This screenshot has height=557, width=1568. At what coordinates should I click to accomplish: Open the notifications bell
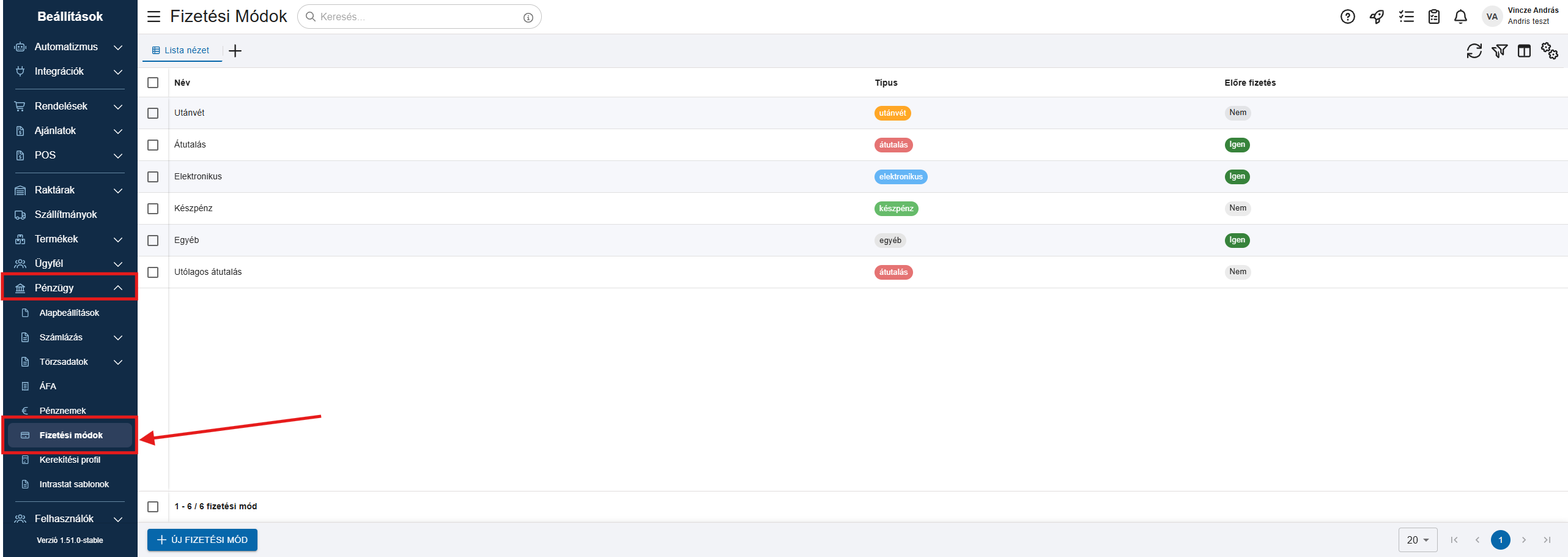(1460, 17)
